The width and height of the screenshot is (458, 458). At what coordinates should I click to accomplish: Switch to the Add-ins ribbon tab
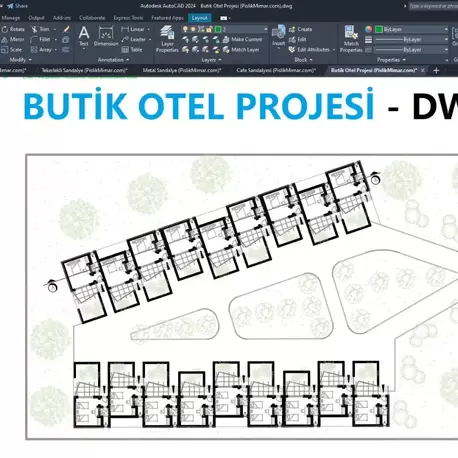click(62, 18)
